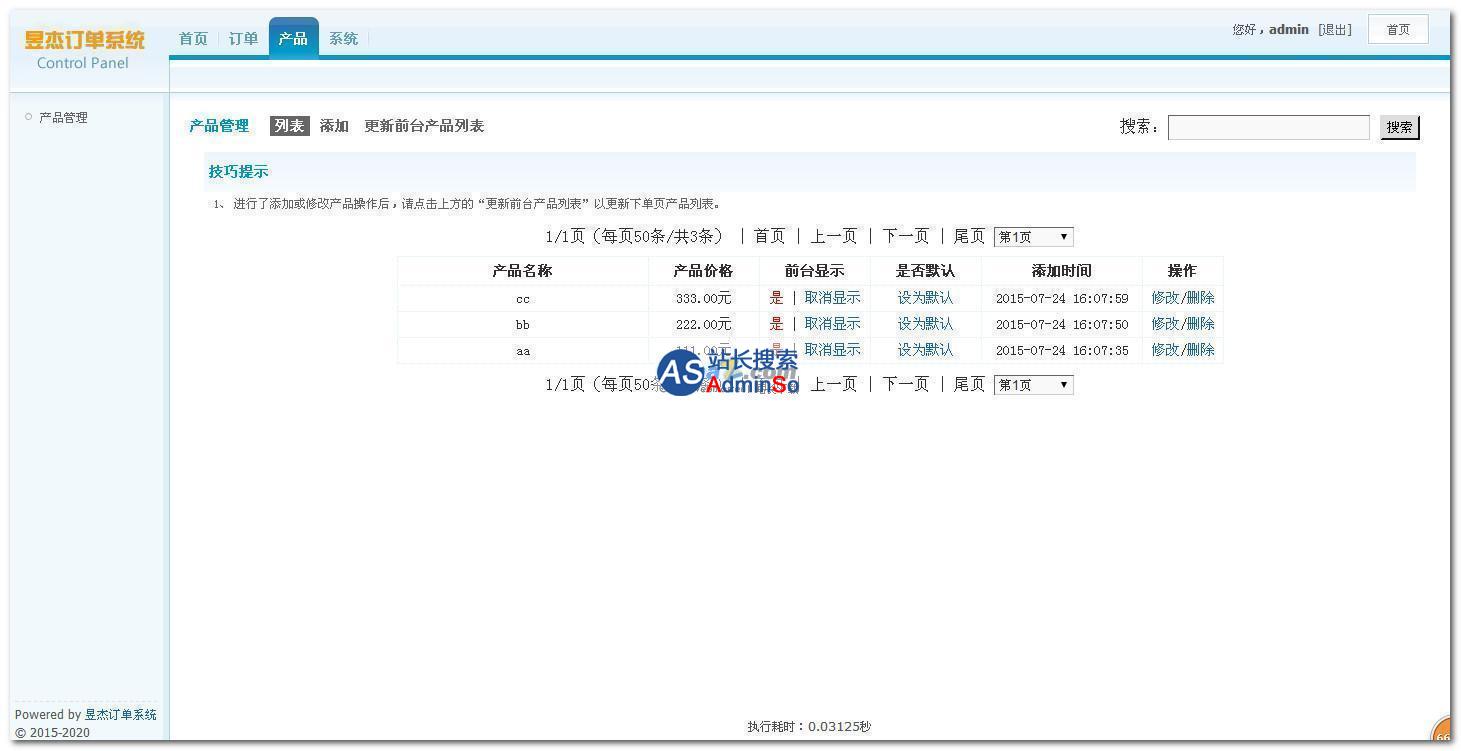Click the 添加时间 column header

pos(1062,271)
